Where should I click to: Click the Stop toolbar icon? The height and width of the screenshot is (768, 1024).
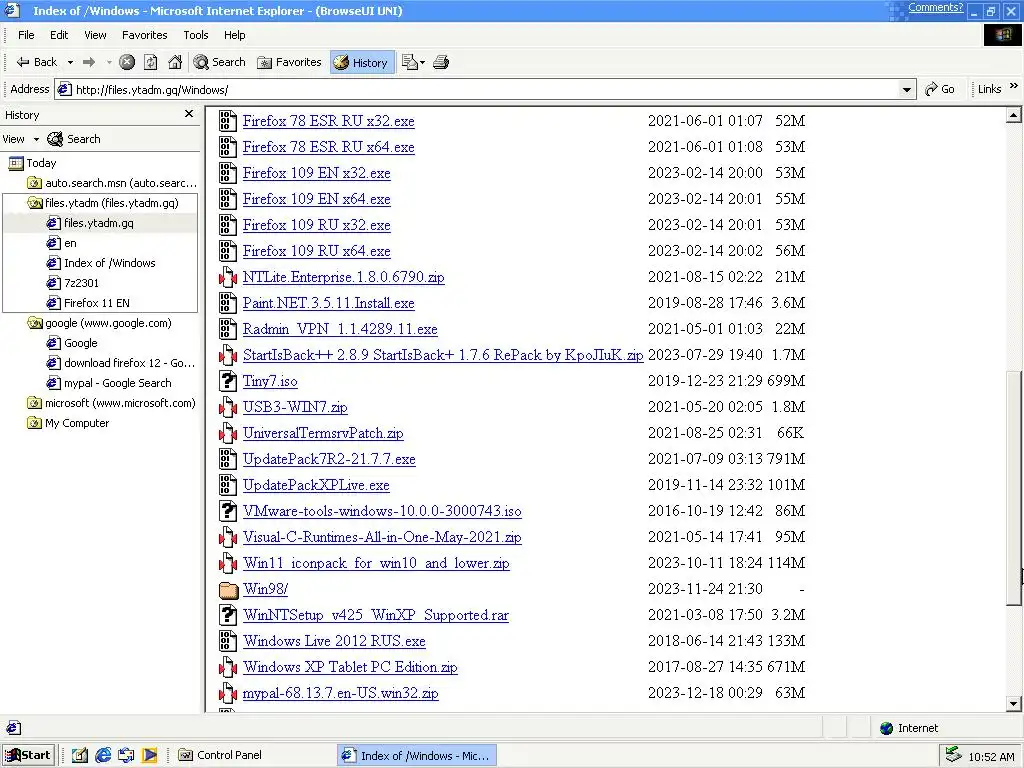[x=127, y=62]
